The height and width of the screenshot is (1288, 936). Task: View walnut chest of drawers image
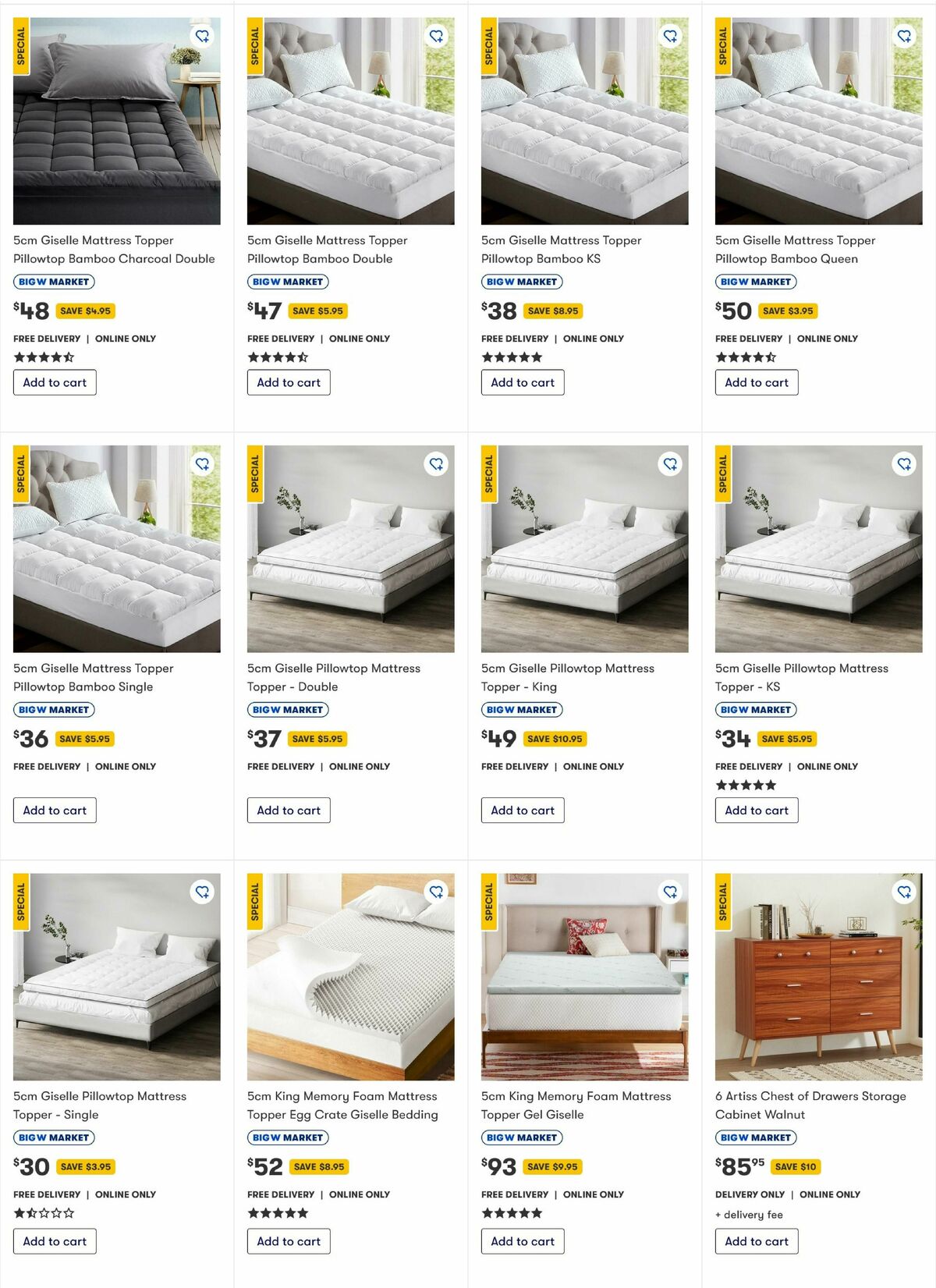coord(819,977)
